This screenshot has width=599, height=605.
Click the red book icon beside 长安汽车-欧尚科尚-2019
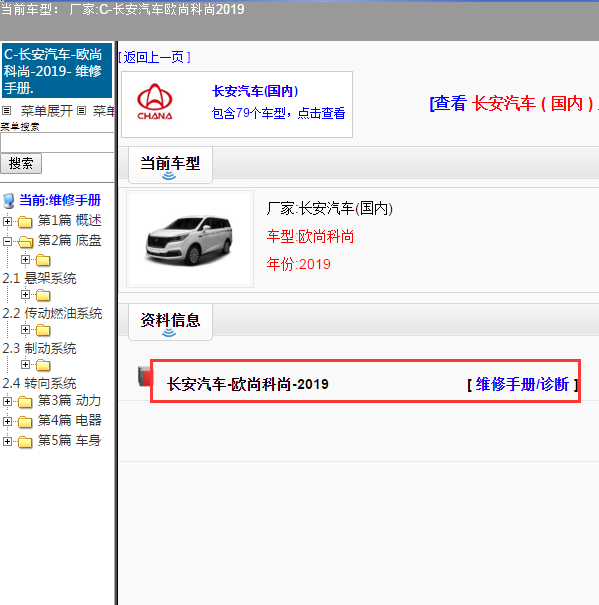tap(145, 376)
